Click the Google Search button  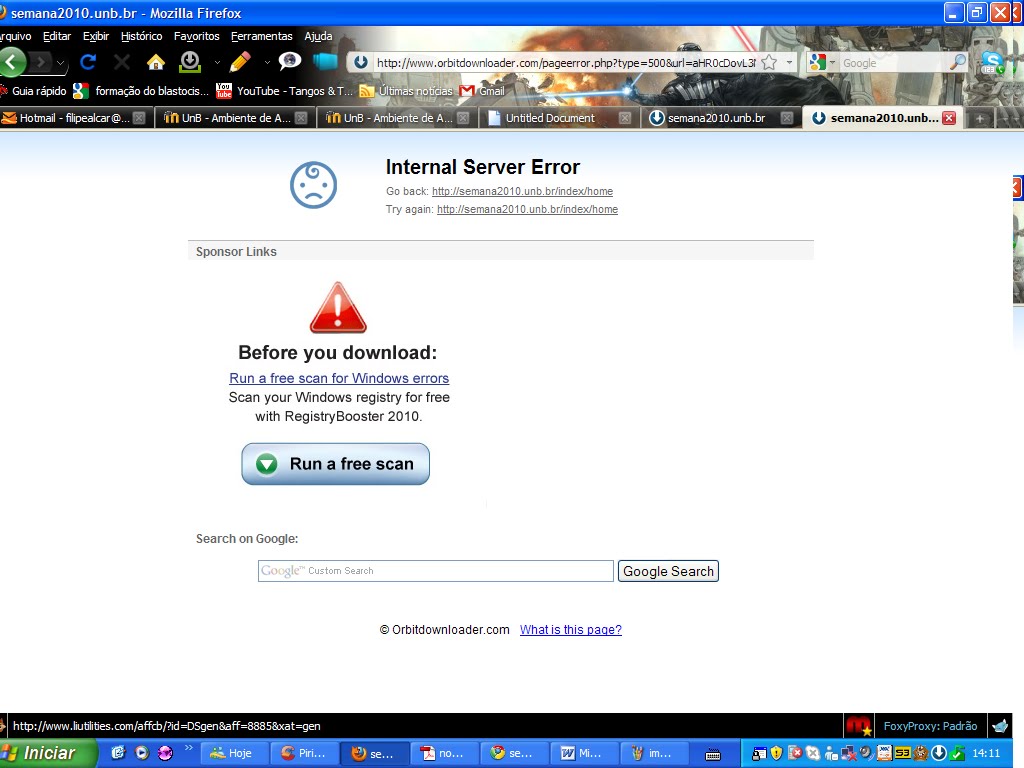click(668, 571)
